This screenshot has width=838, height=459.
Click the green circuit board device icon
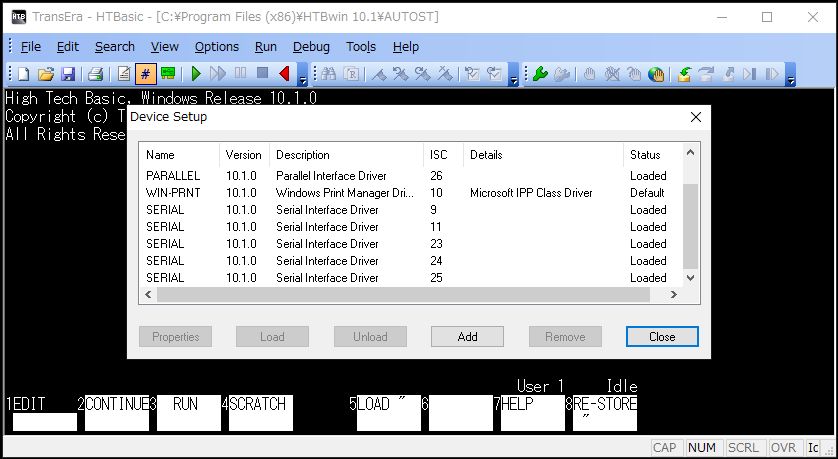(x=168, y=74)
